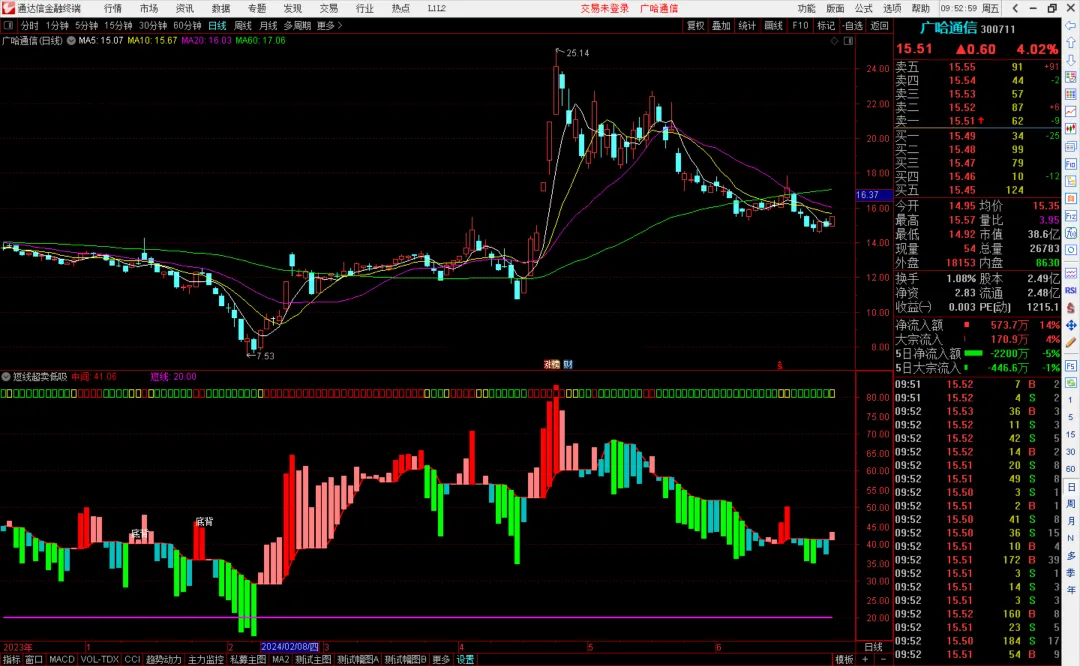Click the blue down-arrow icon in right sidebar

pyautogui.click(x=1071, y=60)
